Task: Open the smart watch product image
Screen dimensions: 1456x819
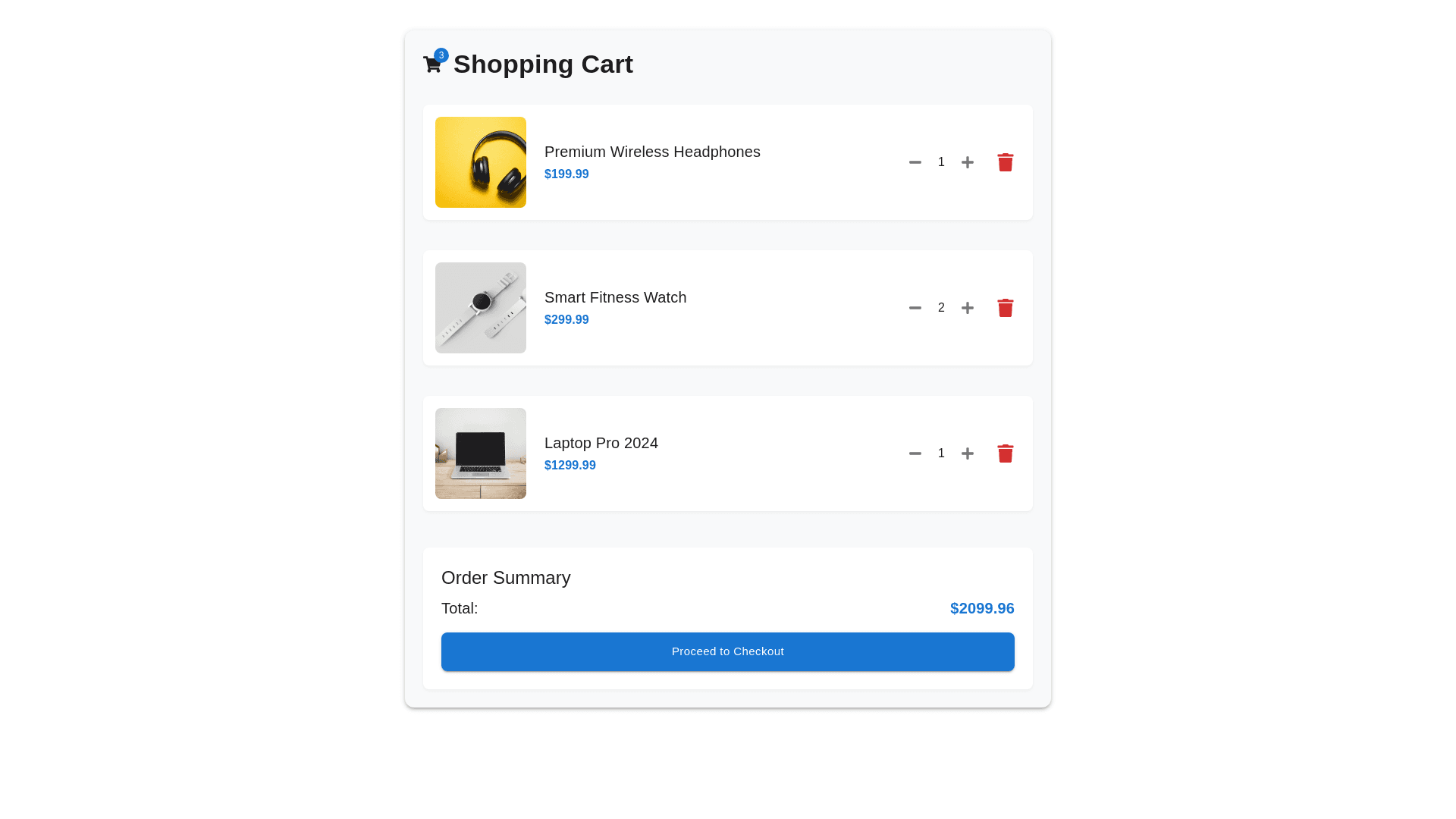Action: coord(481,308)
